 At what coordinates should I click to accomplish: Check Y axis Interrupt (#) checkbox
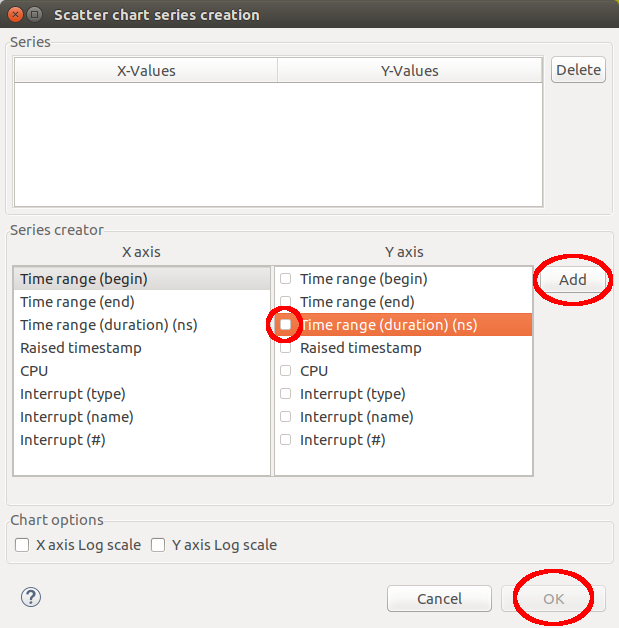(x=286, y=440)
